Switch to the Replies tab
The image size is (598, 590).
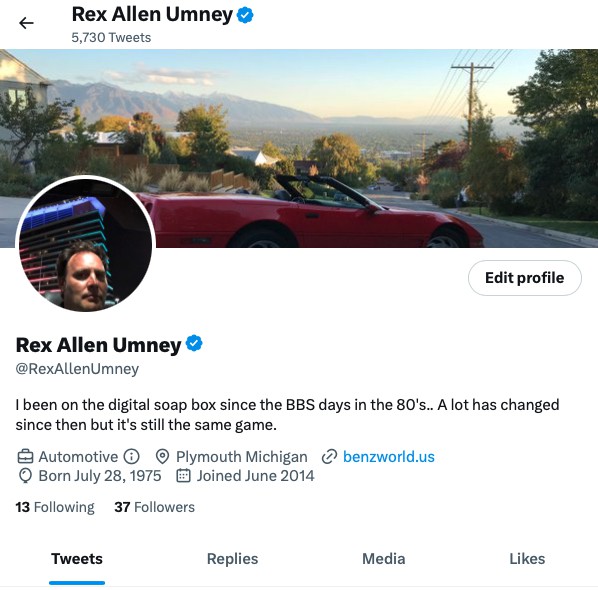point(232,559)
